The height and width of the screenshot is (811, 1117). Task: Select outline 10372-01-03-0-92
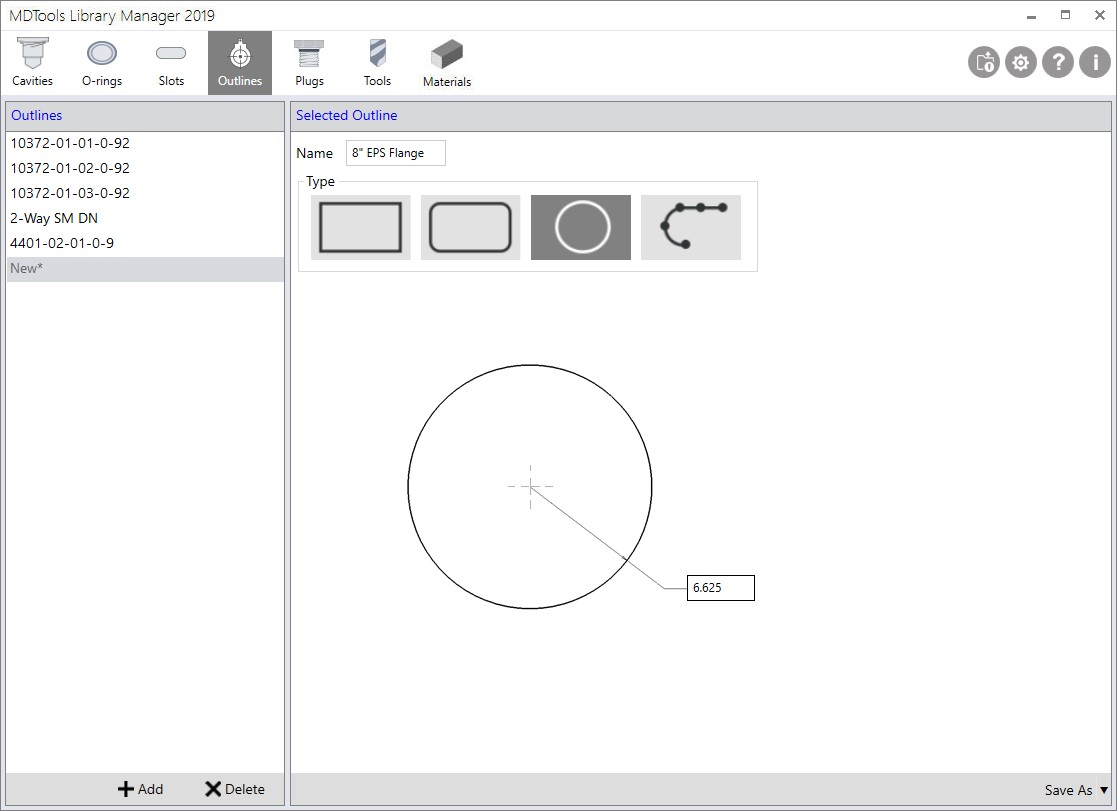click(x=145, y=193)
